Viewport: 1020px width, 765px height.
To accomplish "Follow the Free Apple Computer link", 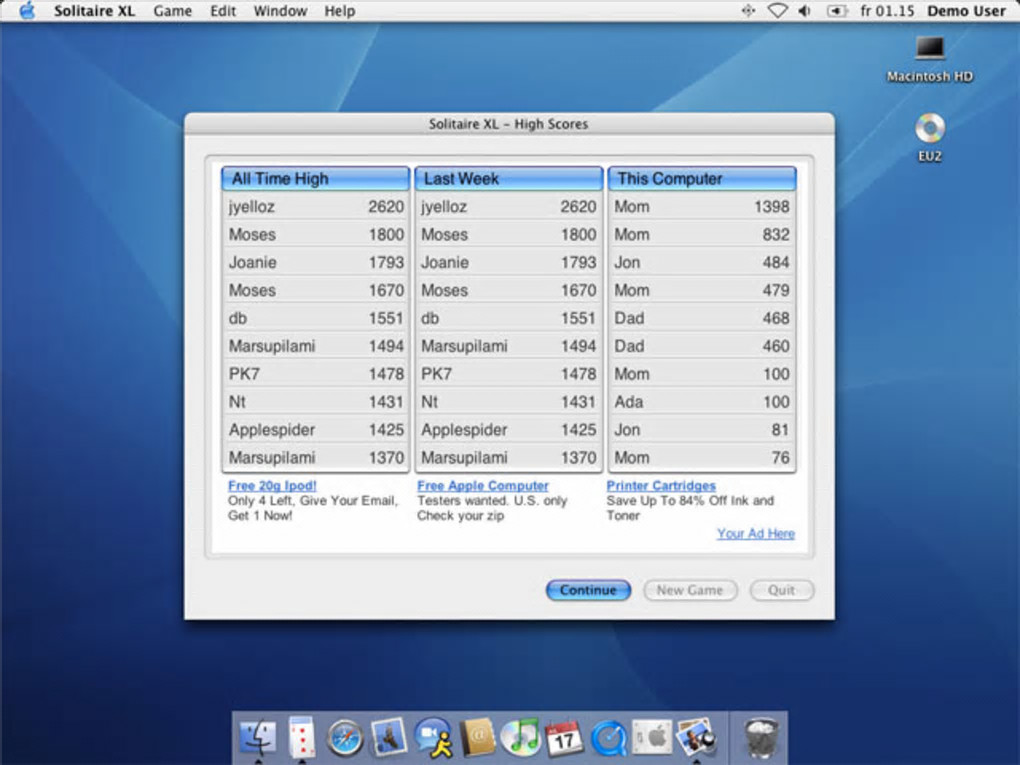I will [x=483, y=485].
